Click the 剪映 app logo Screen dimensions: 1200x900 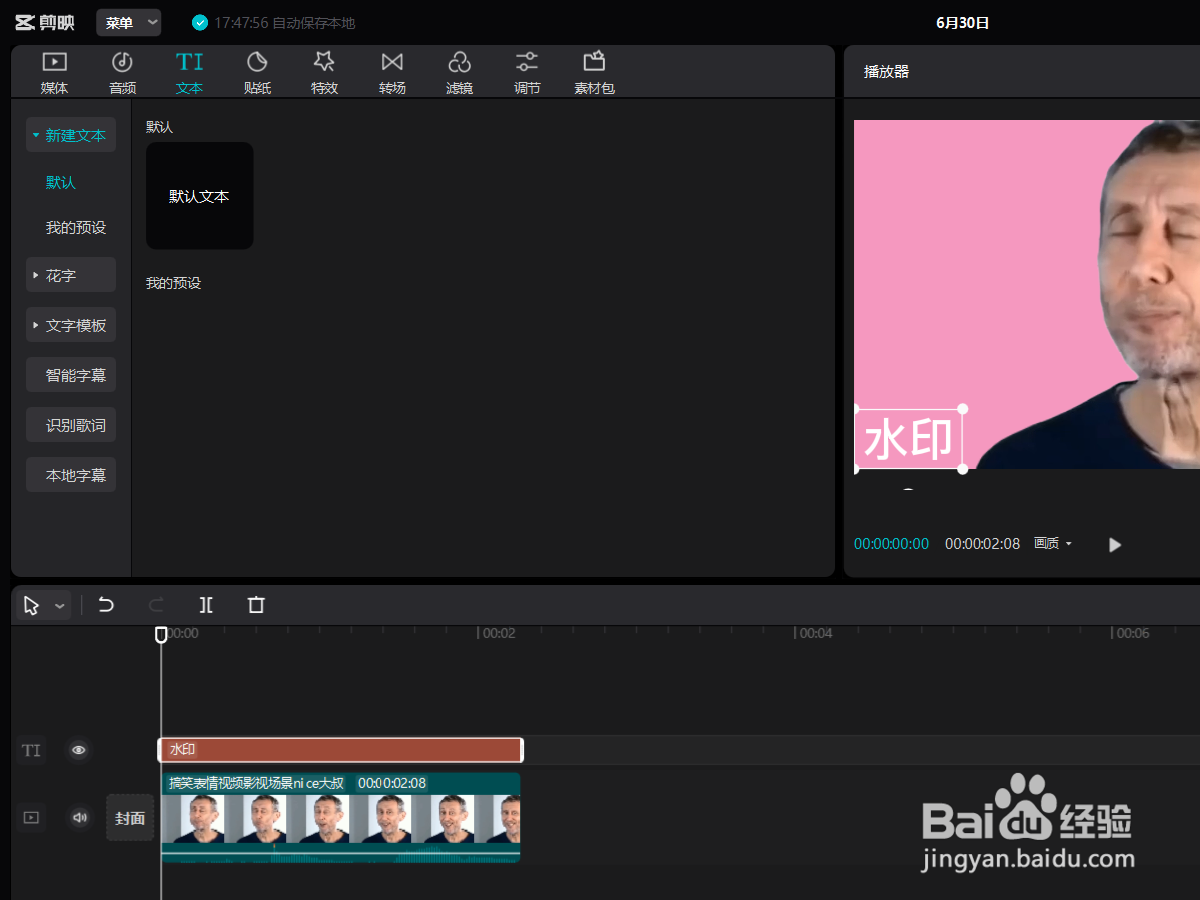[44, 22]
